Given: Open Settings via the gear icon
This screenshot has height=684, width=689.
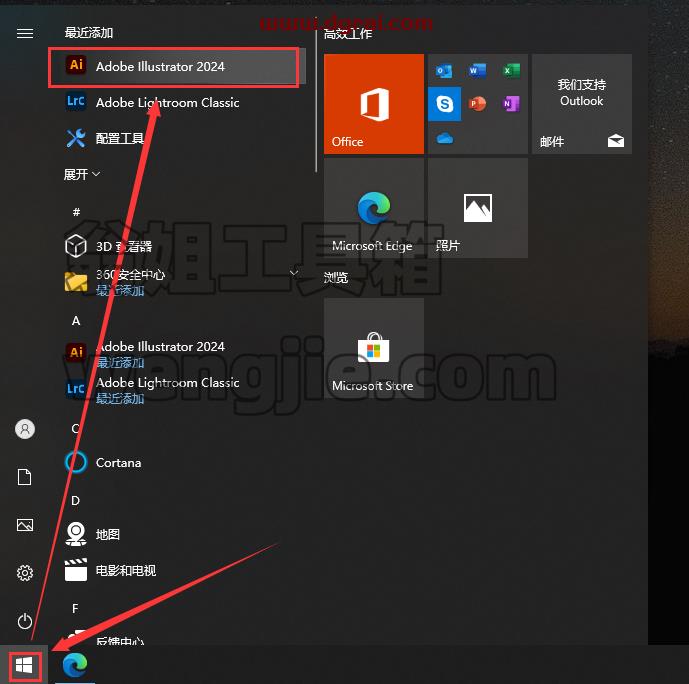Looking at the screenshot, I should pyautogui.click(x=25, y=573).
